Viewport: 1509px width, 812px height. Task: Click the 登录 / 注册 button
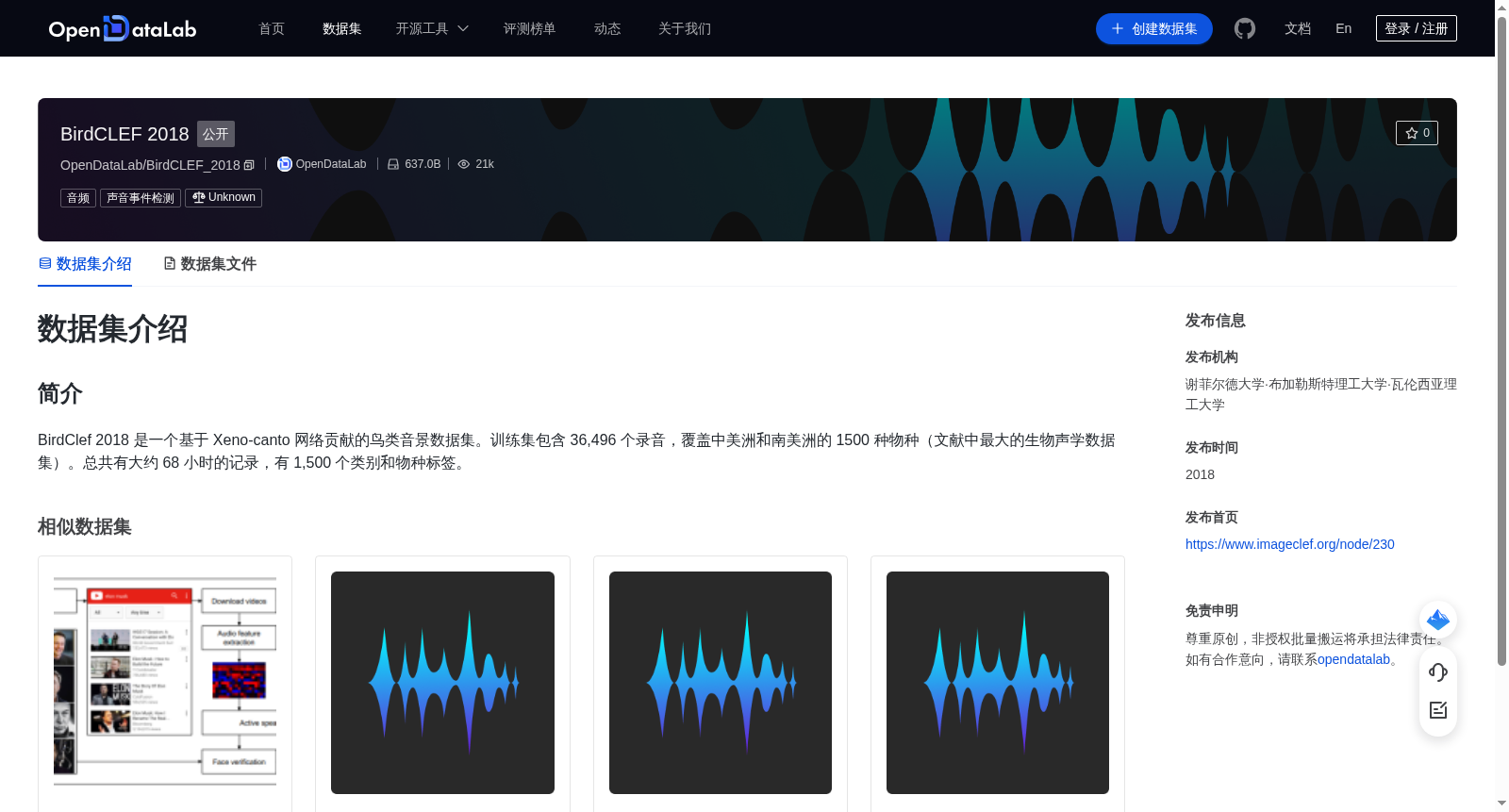tap(1417, 28)
